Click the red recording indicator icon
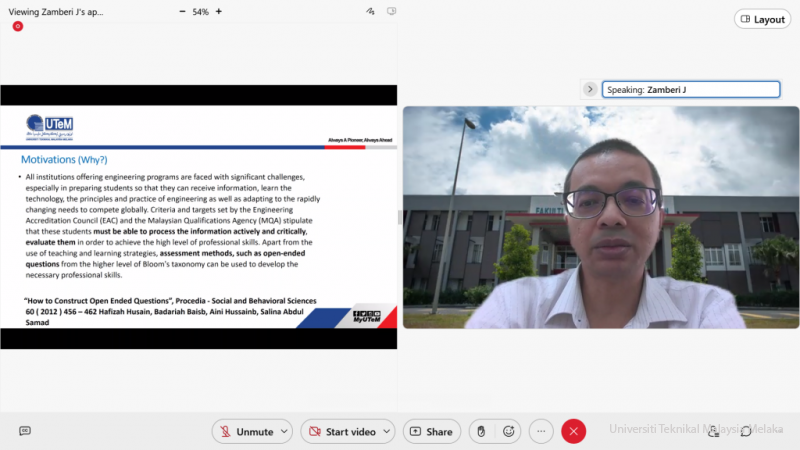800x450 pixels. pos(18,26)
